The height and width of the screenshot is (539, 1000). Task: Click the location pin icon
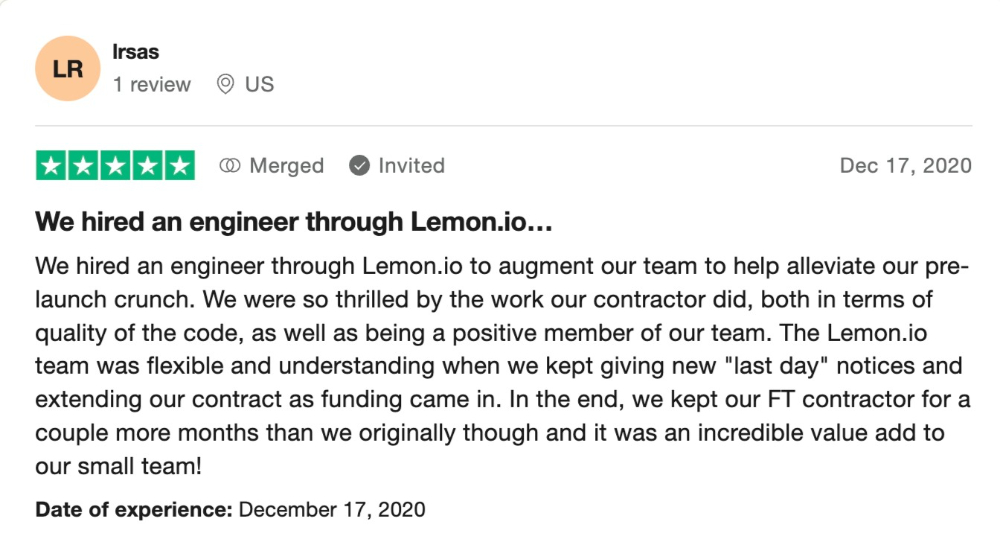pyautogui.click(x=225, y=84)
